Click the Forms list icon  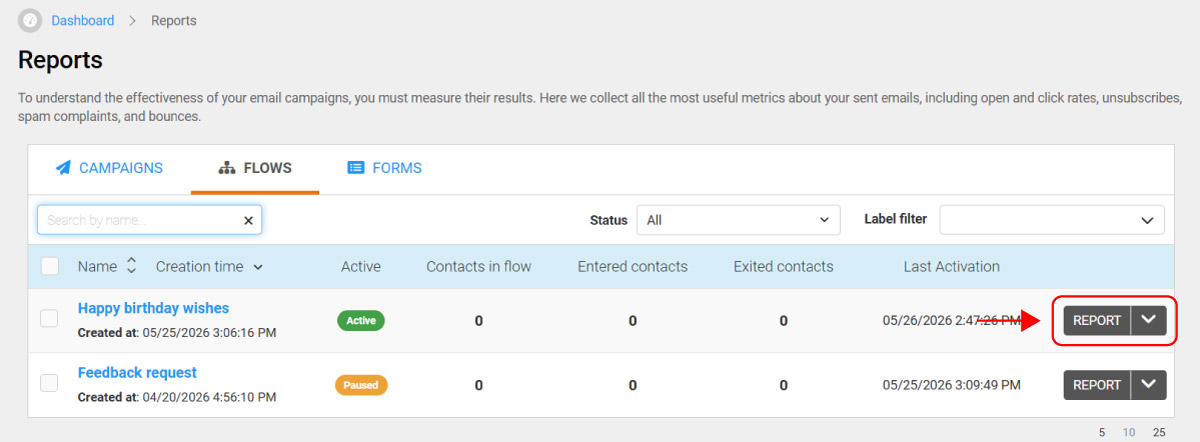click(x=355, y=168)
